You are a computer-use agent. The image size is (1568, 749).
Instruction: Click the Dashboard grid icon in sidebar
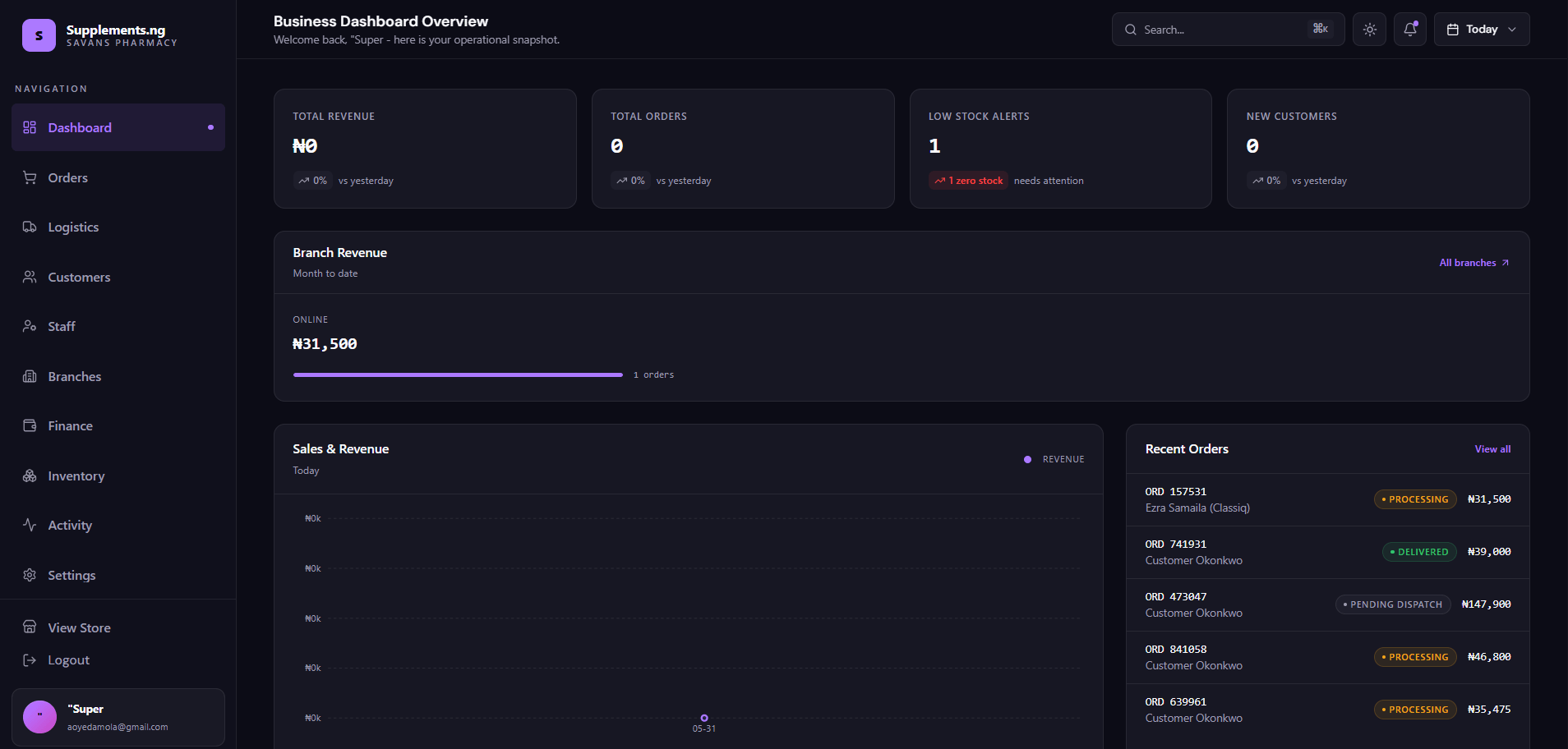pyautogui.click(x=30, y=127)
